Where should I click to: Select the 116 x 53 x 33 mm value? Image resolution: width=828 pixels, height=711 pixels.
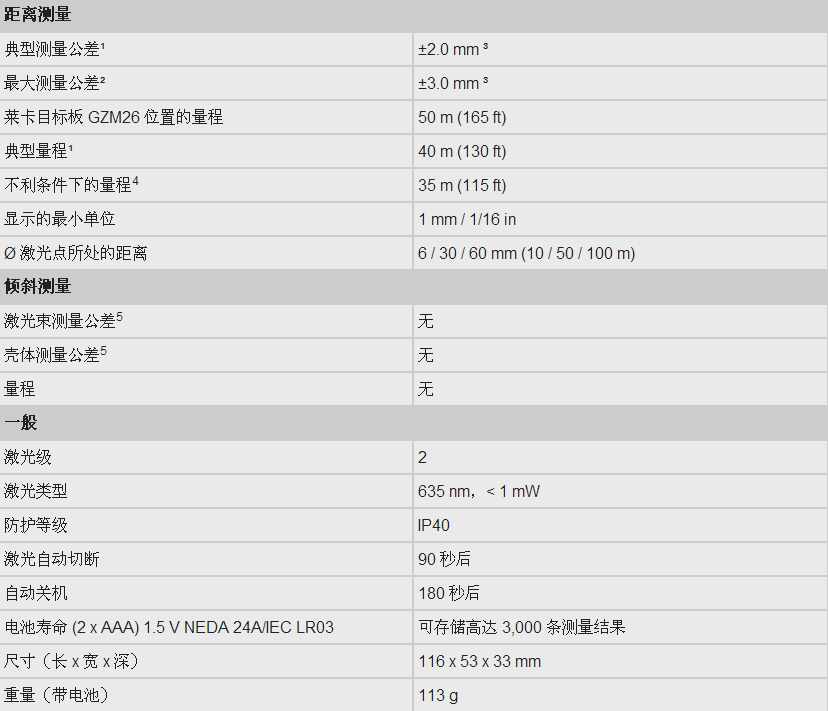coord(479,661)
